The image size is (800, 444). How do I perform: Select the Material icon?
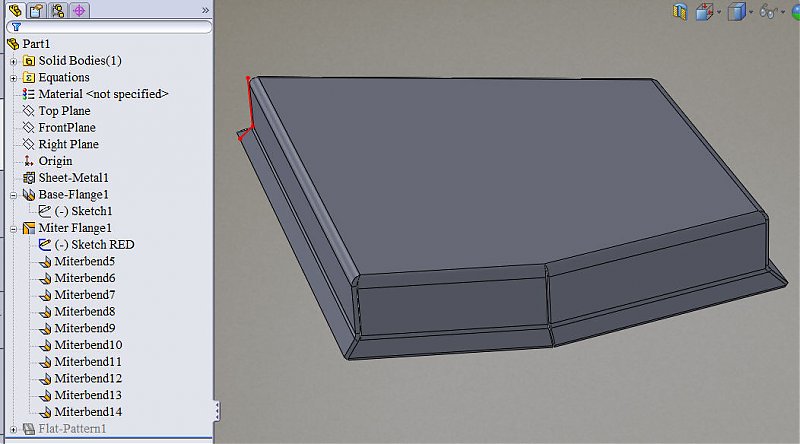pyautogui.click(x=29, y=94)
